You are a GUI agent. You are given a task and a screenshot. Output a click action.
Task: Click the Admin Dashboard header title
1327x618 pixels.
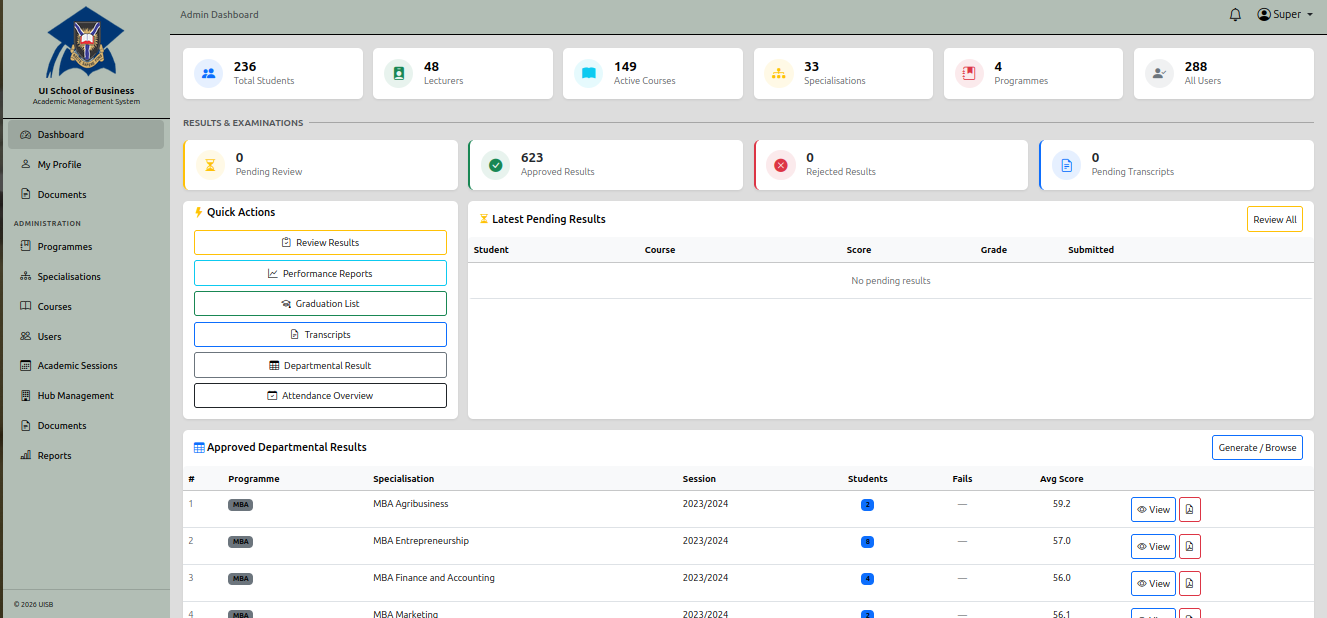click(219, 15)
